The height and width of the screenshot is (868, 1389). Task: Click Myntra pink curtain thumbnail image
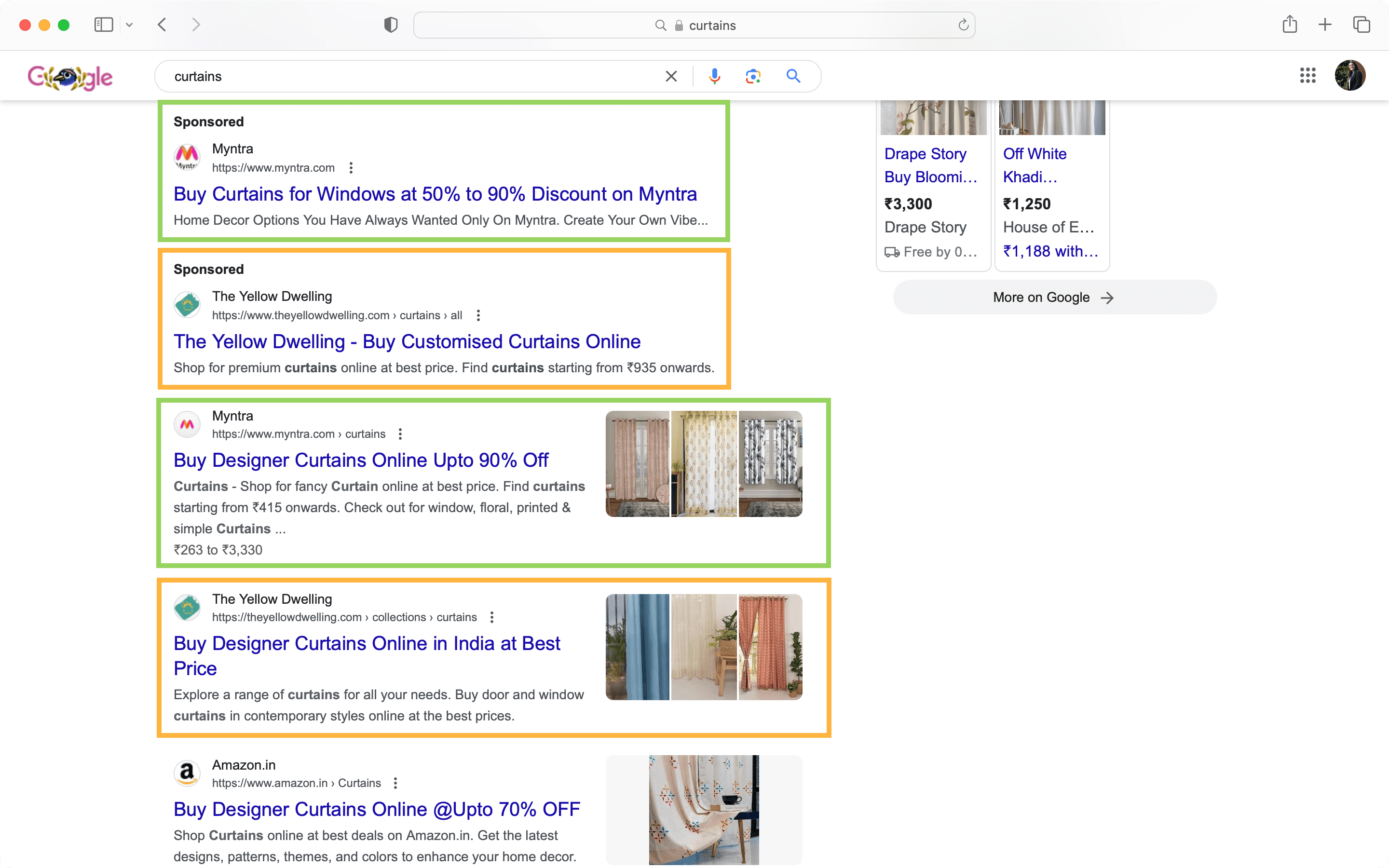pos(637,464)
